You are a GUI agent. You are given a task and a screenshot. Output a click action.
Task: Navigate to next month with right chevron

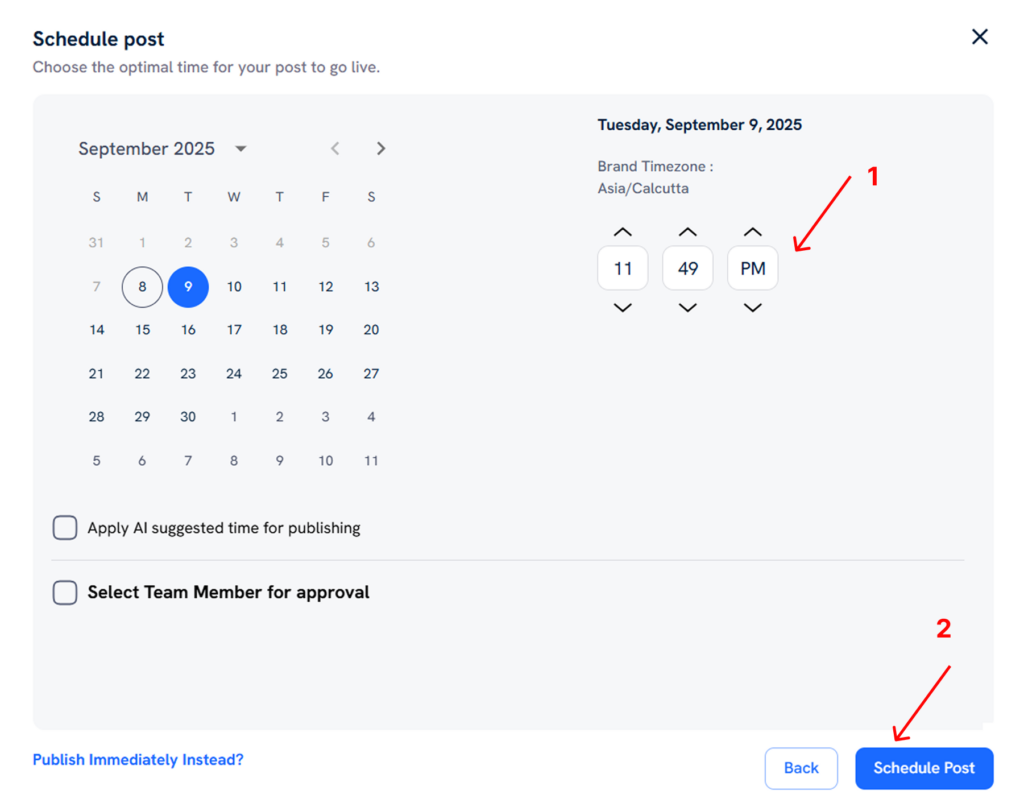(x=381, y=147)
